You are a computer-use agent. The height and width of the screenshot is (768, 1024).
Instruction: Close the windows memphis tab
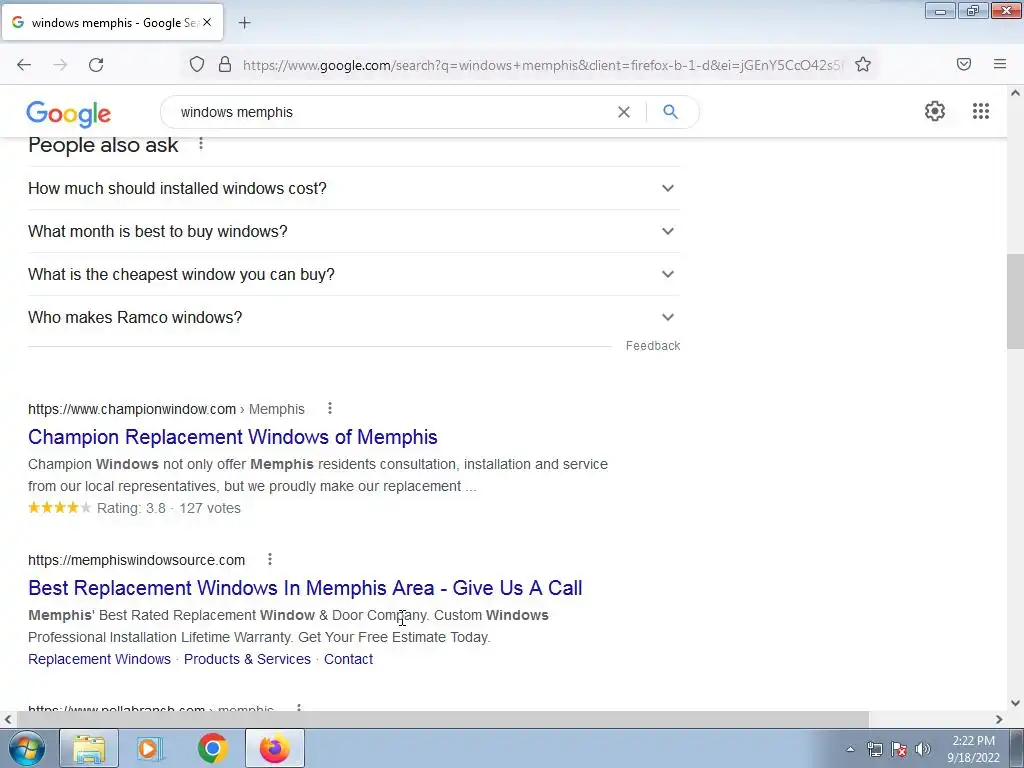point(207,22)
